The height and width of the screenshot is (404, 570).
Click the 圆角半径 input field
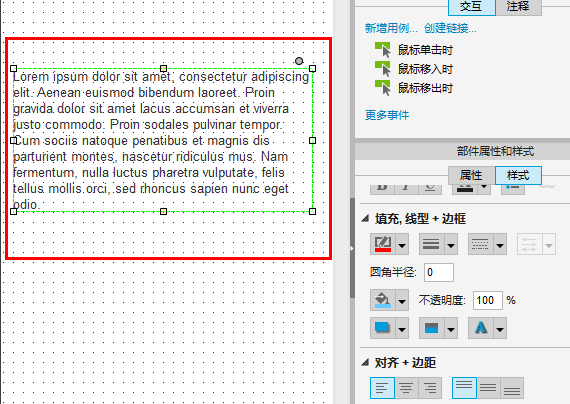coord(439,272)
